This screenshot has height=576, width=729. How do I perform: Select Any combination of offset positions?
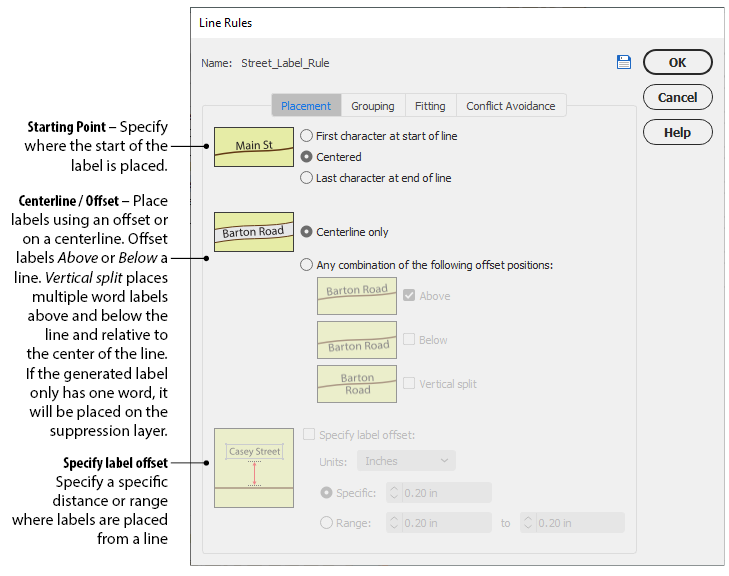coord(308,265)
